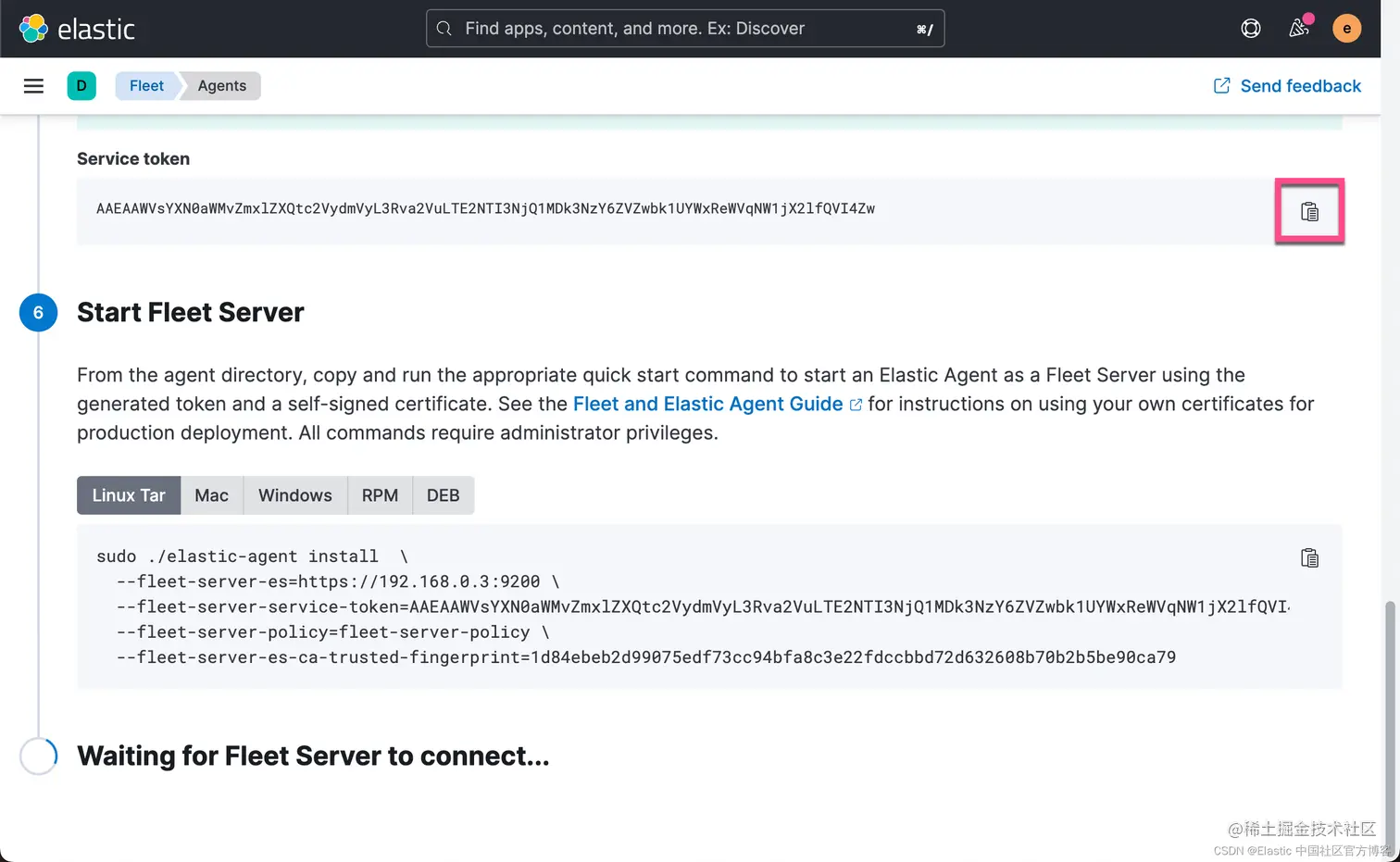Switch to the Windows tab
Viewport: 1400px width, 862px height.
click(x=294, y=495)
